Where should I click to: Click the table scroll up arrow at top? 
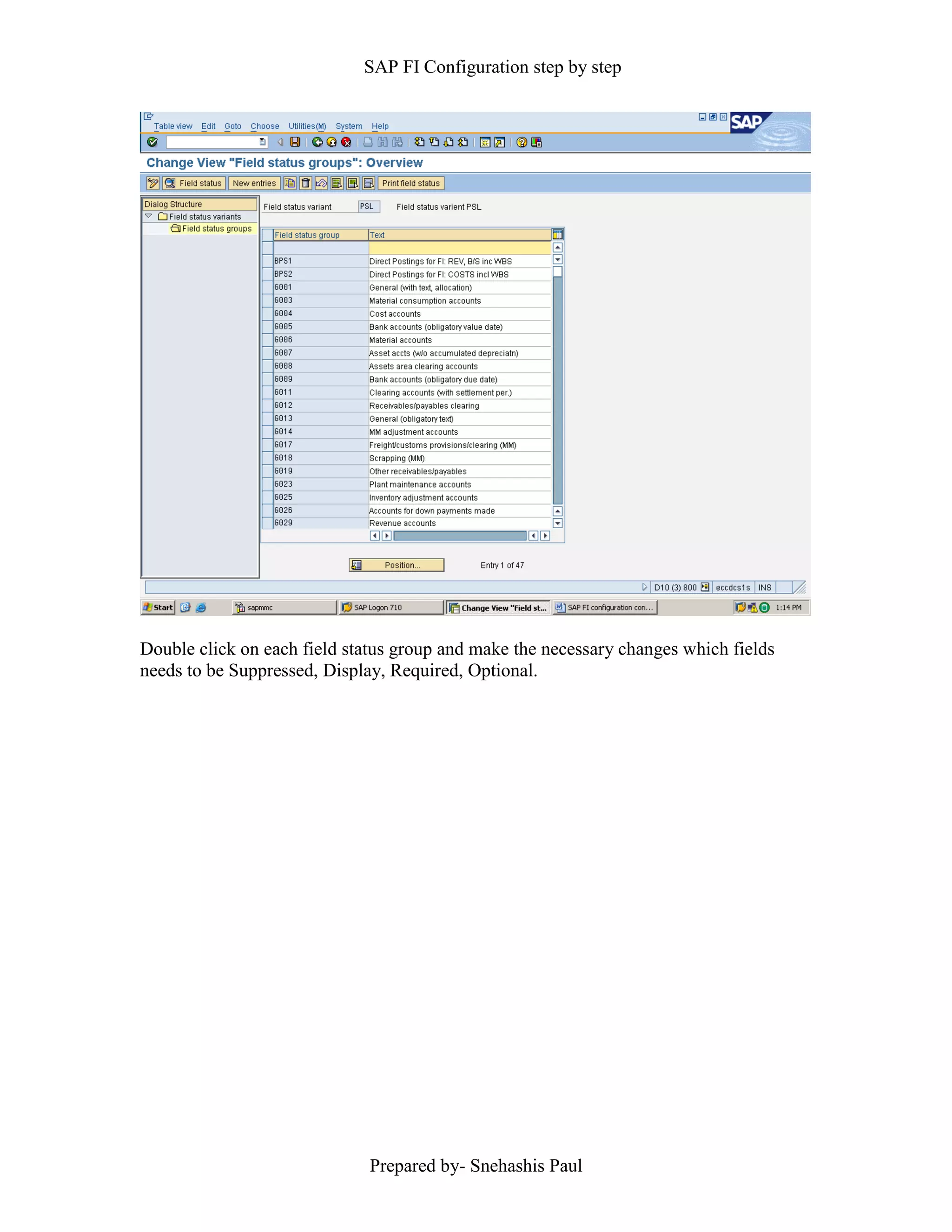pyautogui.click(x=558, y=248)
